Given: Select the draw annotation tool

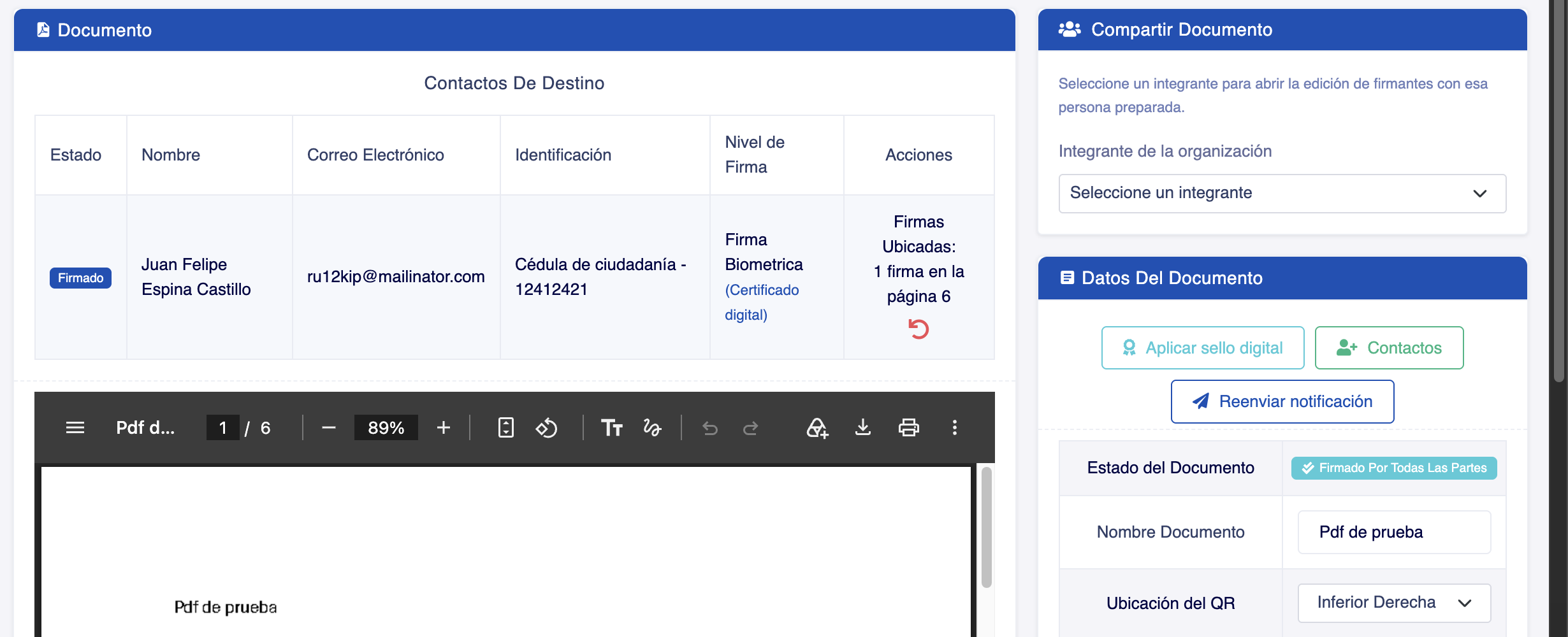Looking at the screenshot, I should (652, 427).
